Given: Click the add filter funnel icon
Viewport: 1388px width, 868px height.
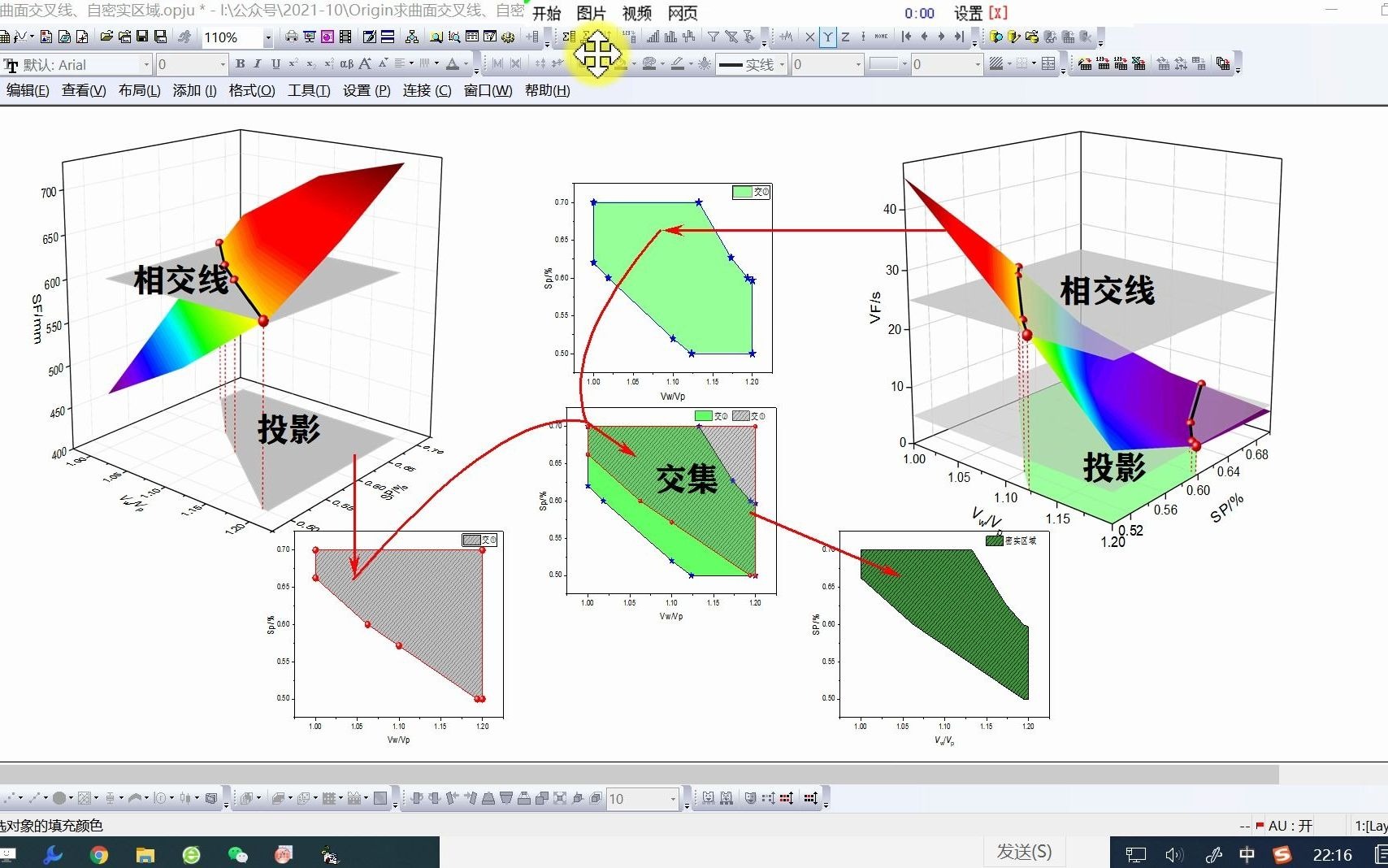Looking at the screenshot, I should click(713, 37).
